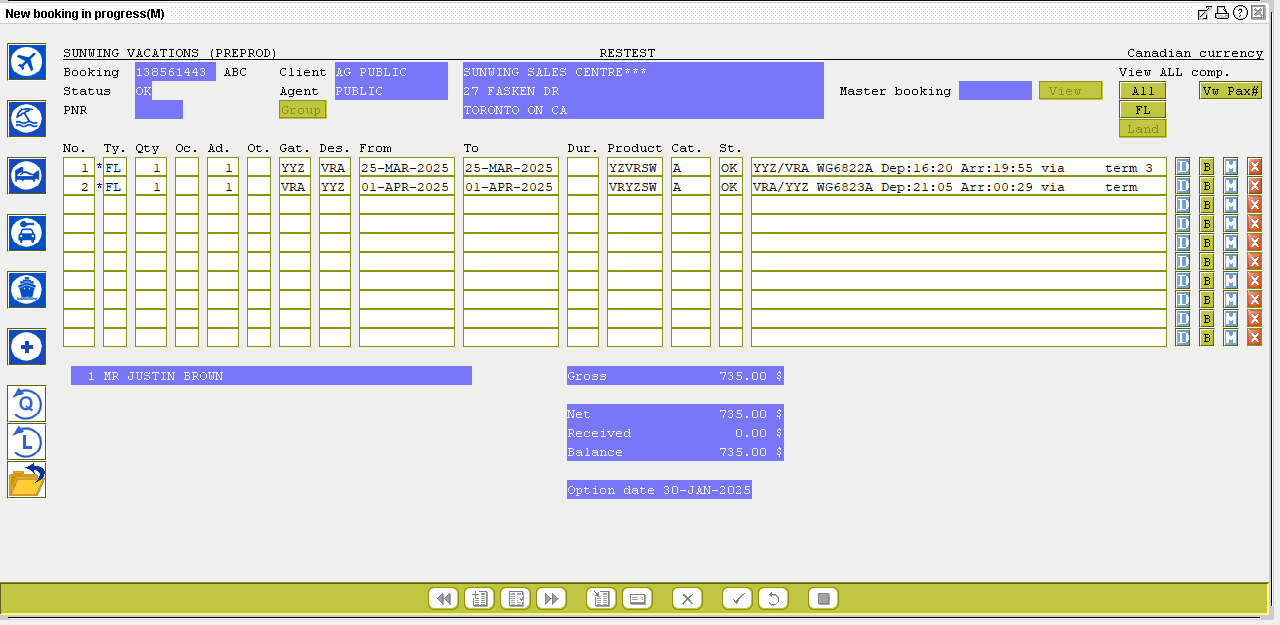The width and height of the screenshot is (1280, 625).
Task: Click the To date 01-APR-2025 cell
Action: tap(511, 186)
